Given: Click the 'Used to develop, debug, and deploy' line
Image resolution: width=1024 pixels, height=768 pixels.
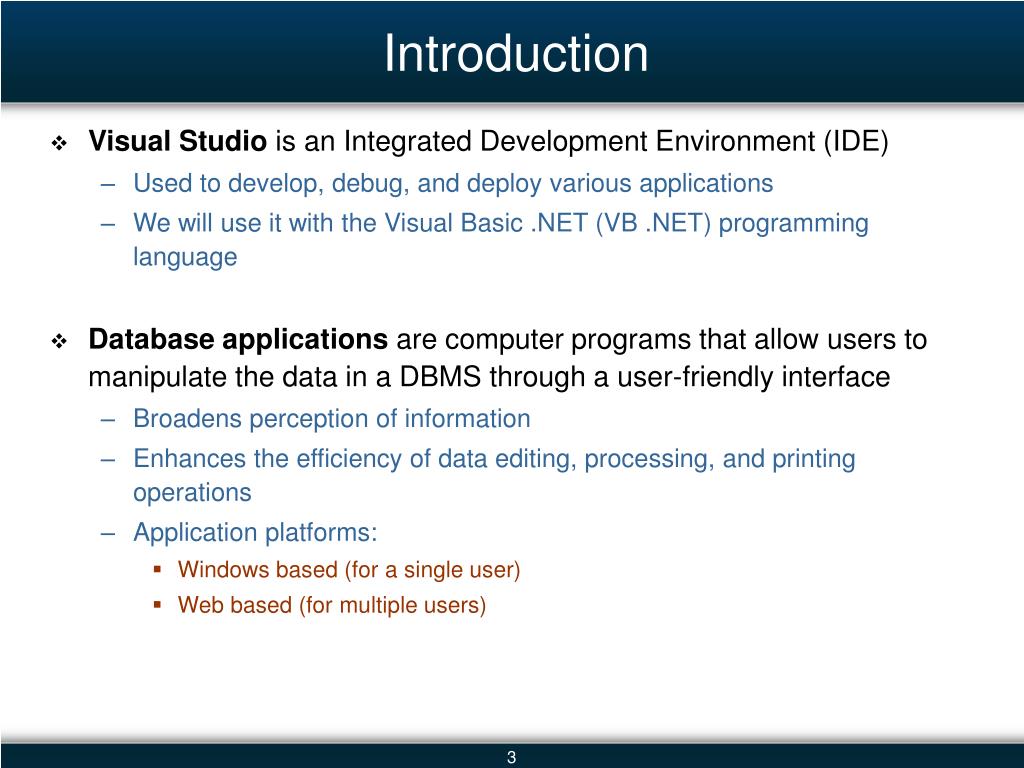Looking at the screenshot, I should (453, 184).
